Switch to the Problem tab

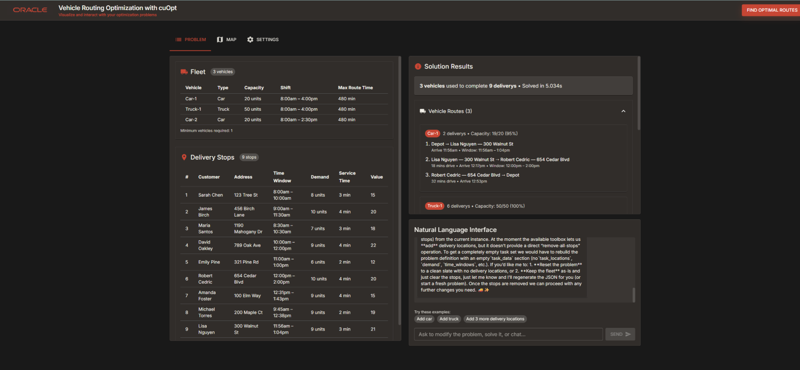[190, 40]
